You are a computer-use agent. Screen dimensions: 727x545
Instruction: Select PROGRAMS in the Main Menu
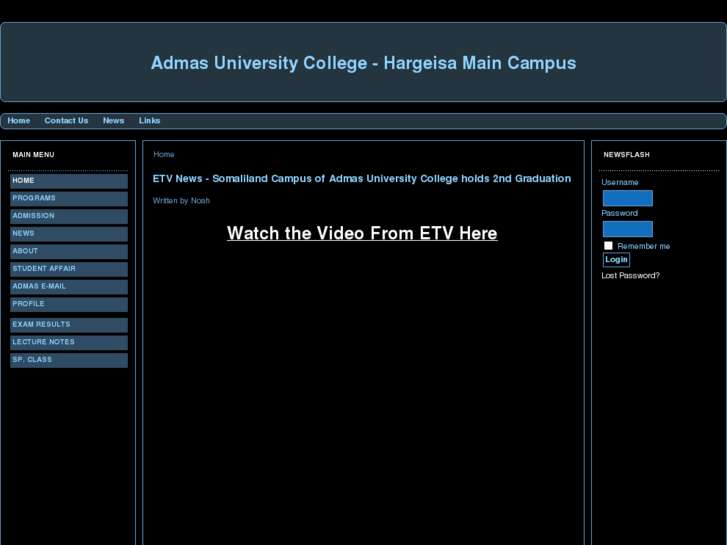point(69,199)
